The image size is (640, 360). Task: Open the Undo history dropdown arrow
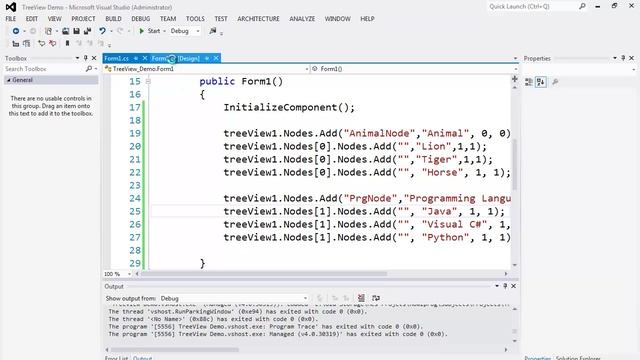click(111, 31)
